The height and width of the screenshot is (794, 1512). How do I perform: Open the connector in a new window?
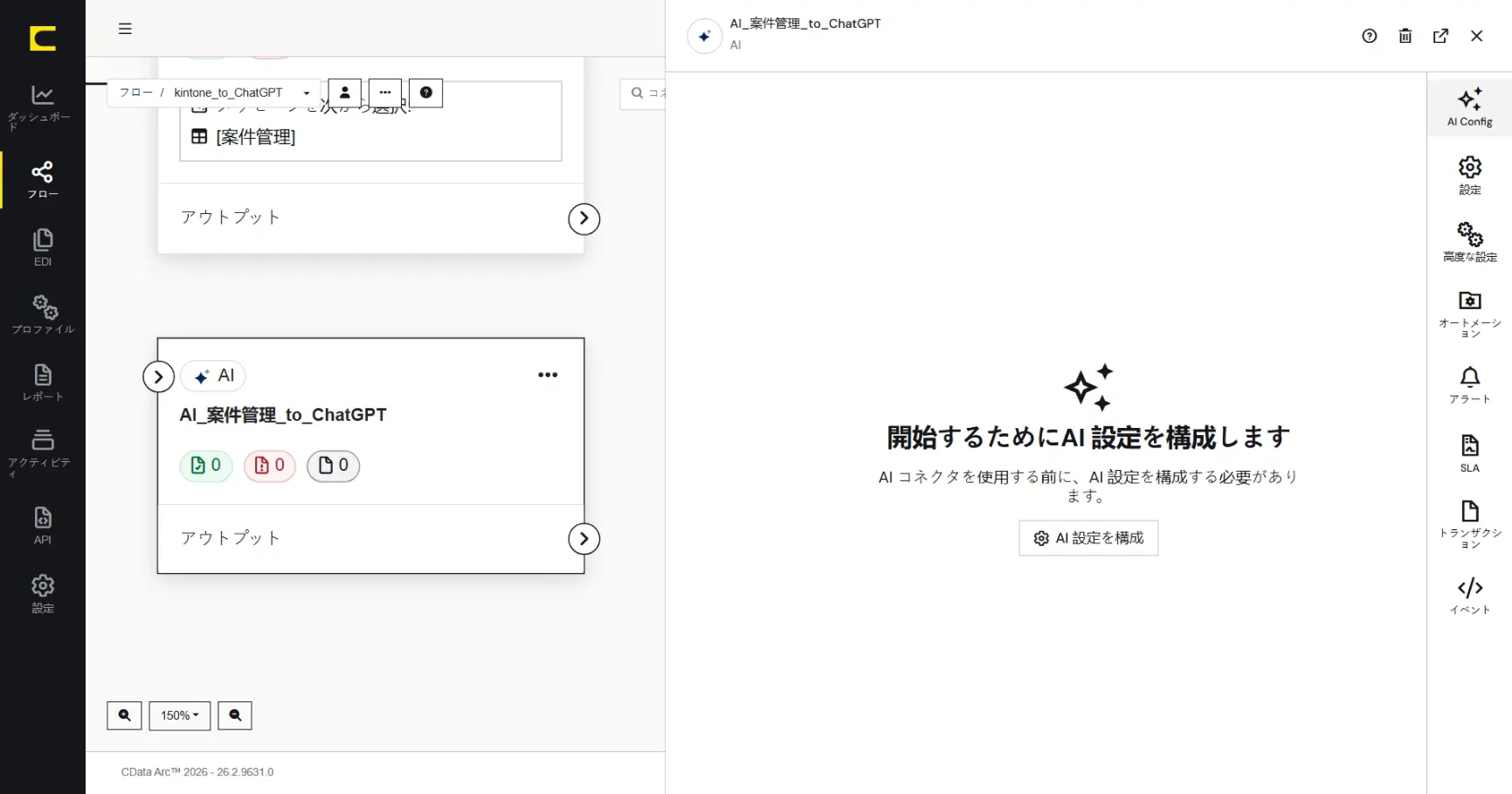1440,36
